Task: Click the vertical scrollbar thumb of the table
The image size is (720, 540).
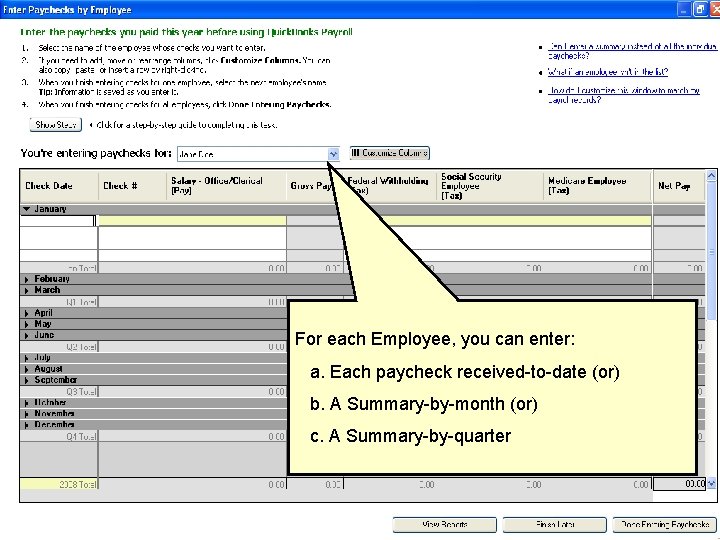Action: coord(711,252)
